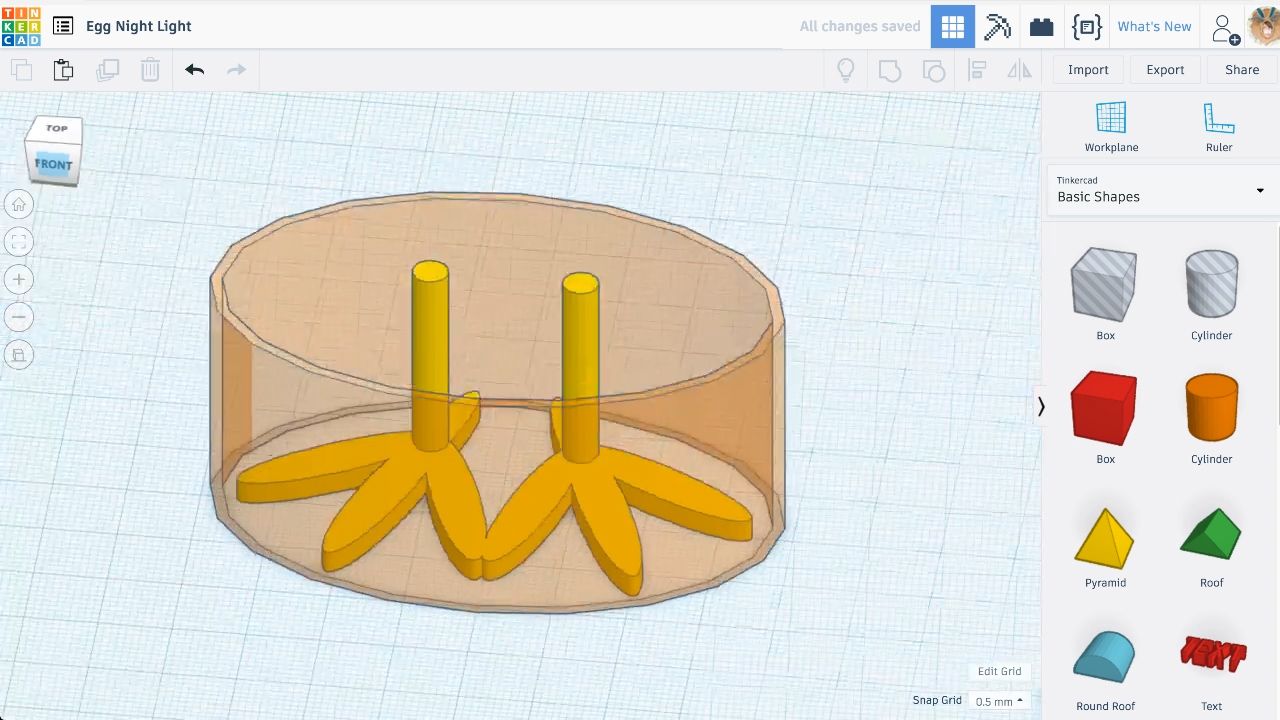Click the Edit Grid button
Screen dimensions: 1280x720
pos(999,671)
